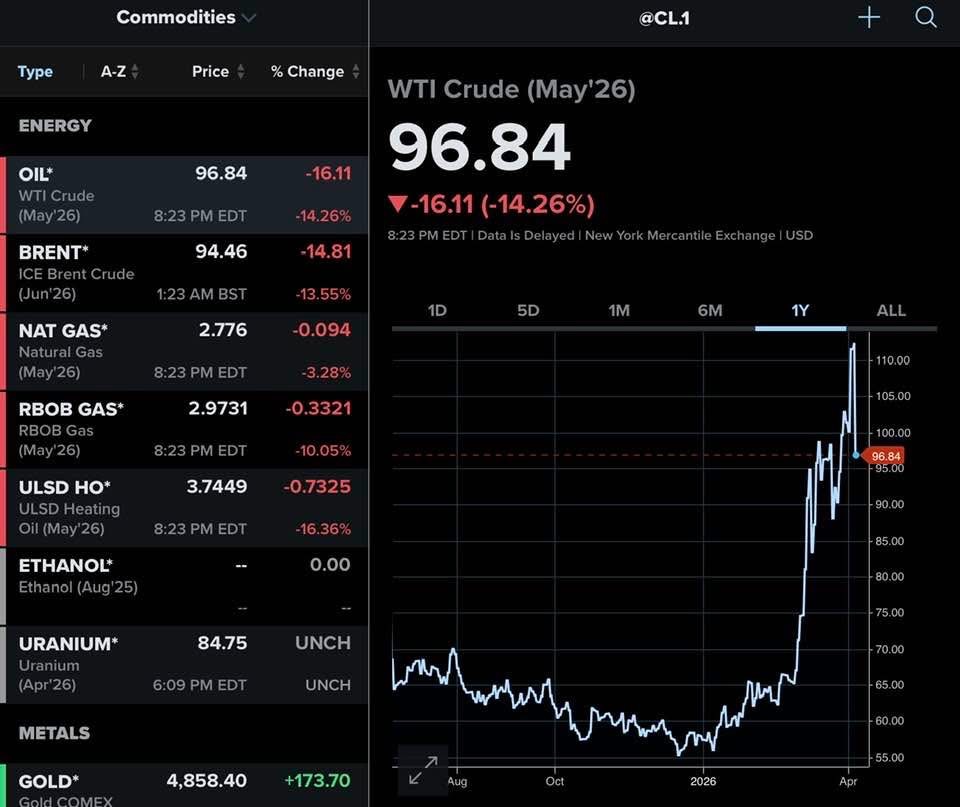Screen dimensions: 960x807
Task: Open the BRENT crude row
Action: (184, 273)
